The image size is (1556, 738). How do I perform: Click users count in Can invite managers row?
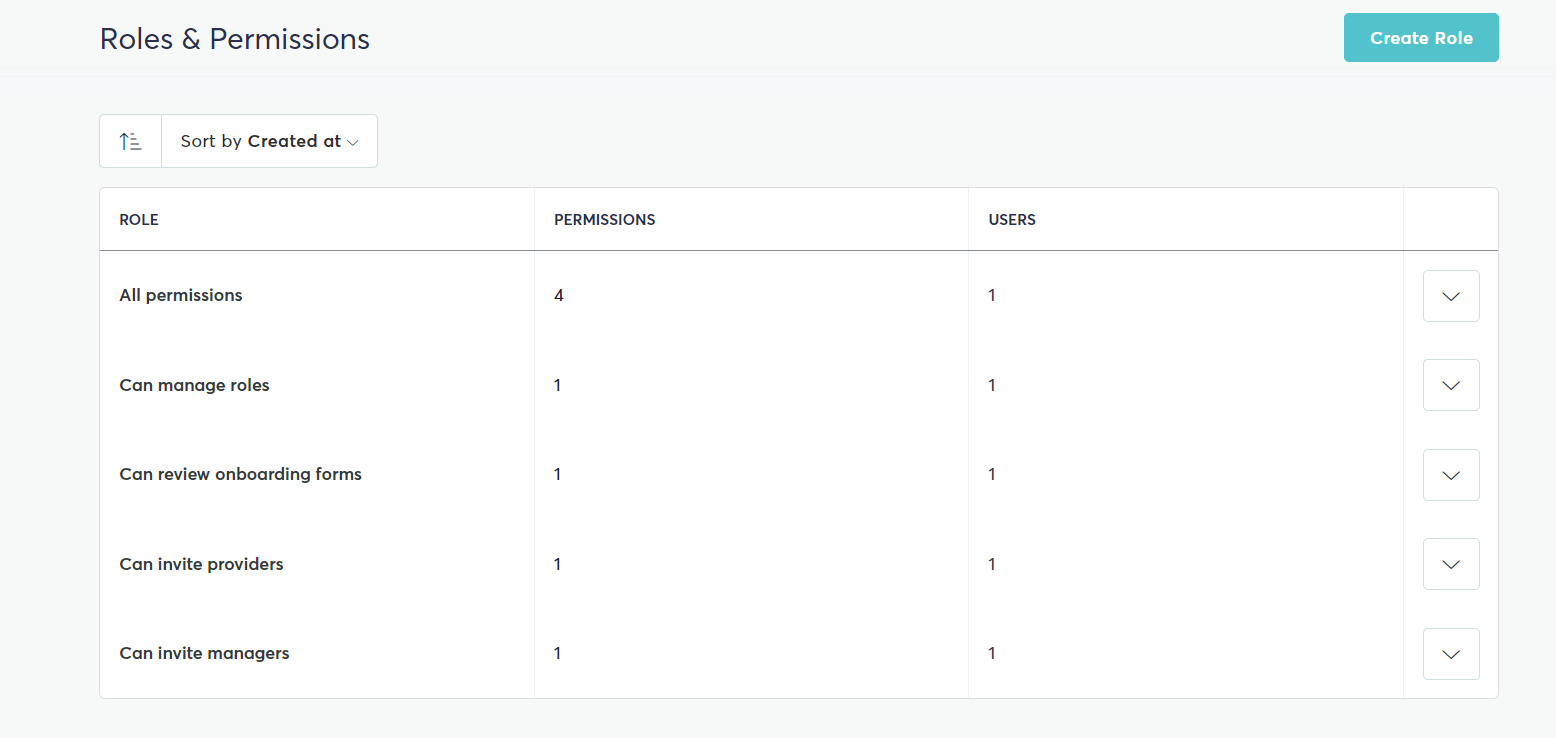[x=992, y=653]
